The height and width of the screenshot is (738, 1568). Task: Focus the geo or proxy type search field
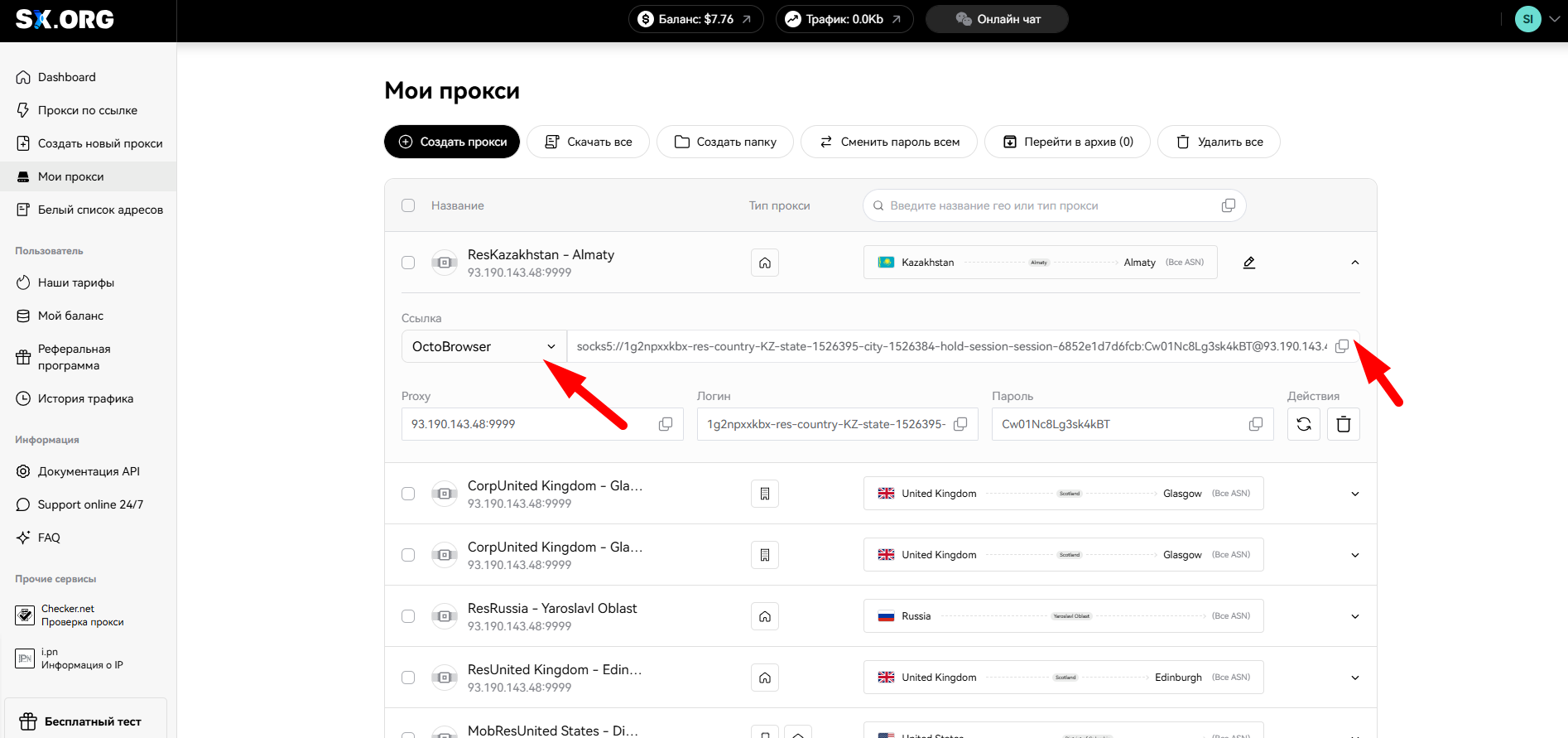tap(1054, 205)
